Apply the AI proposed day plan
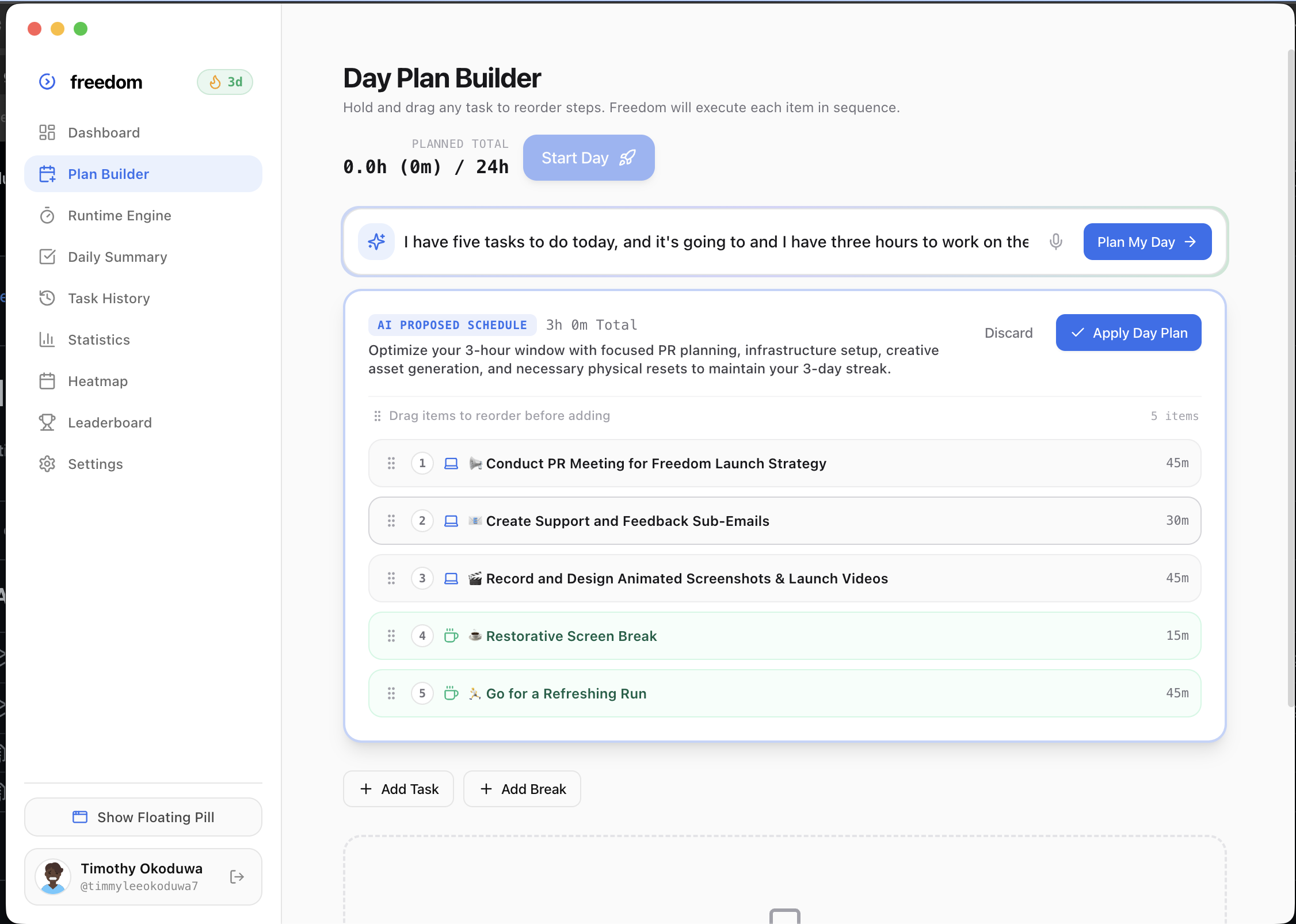The width and height of the screenshot is (1296, 924). click(1128, 333)
